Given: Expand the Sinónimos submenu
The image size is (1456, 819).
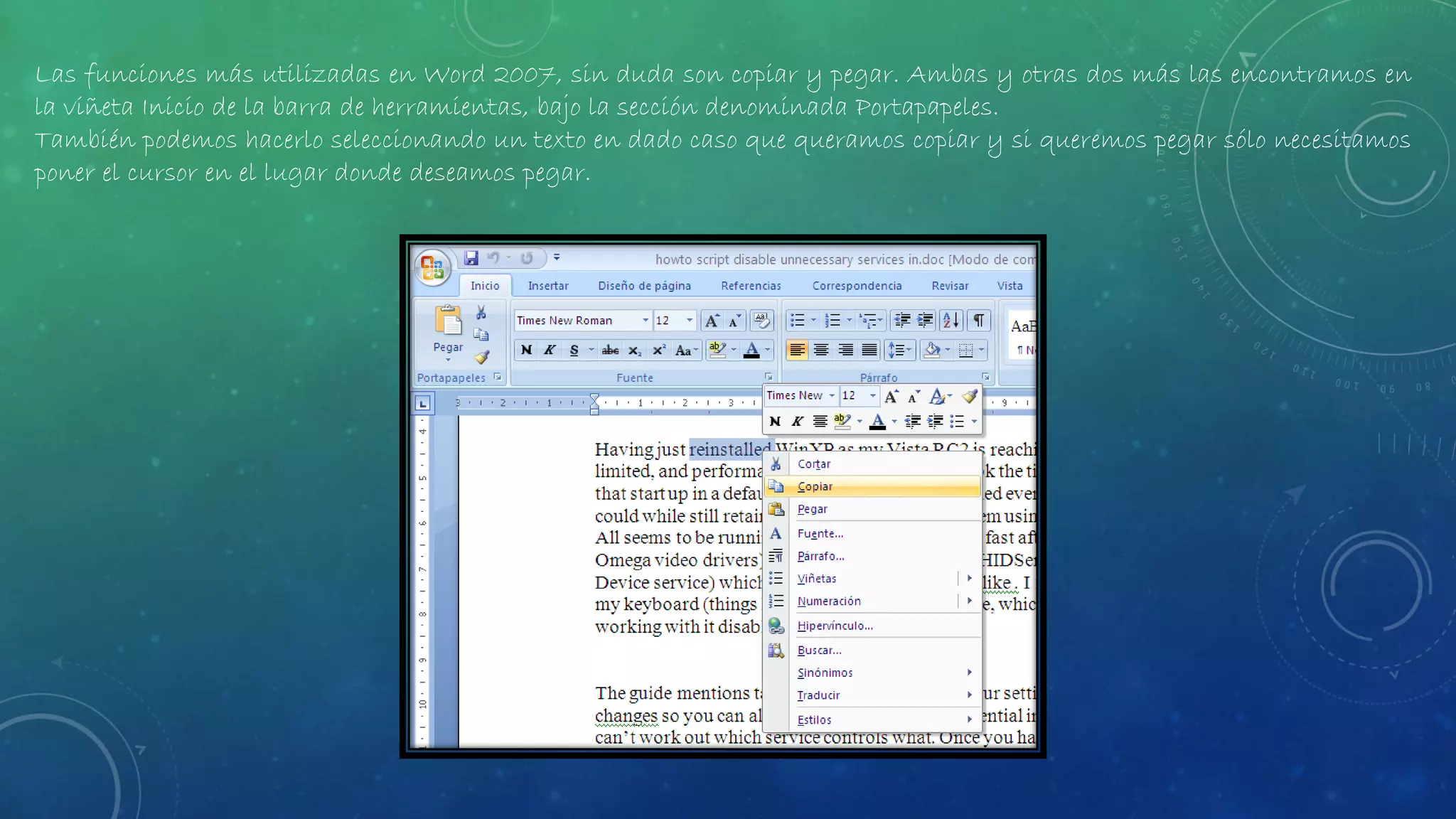Looking at the screenshot, I should point(873,673).
